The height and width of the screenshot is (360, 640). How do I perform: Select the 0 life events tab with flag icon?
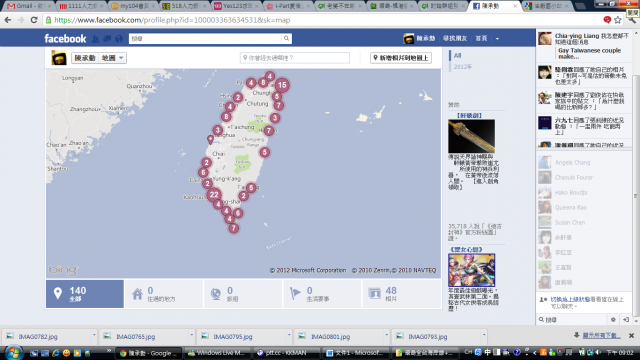(322, 294)
